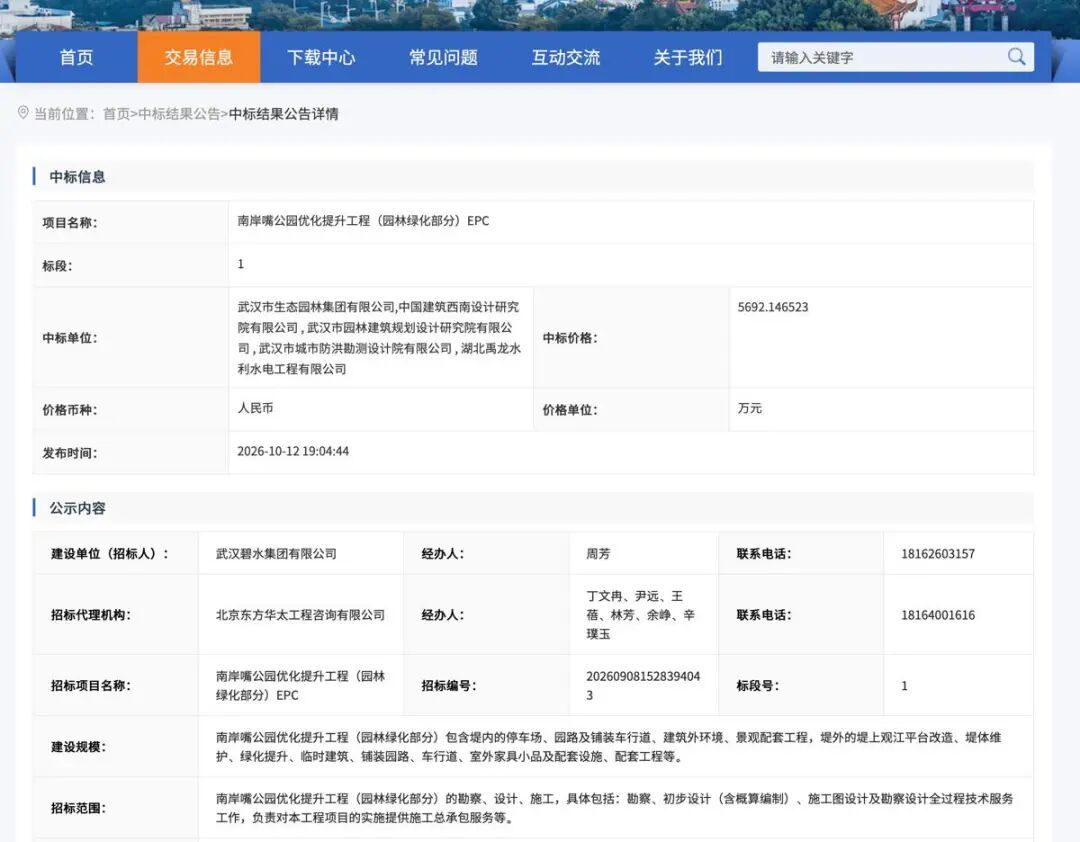1080x842 pixels.
Task: Select bid number 202609081528394043
Action: (643, 686)
